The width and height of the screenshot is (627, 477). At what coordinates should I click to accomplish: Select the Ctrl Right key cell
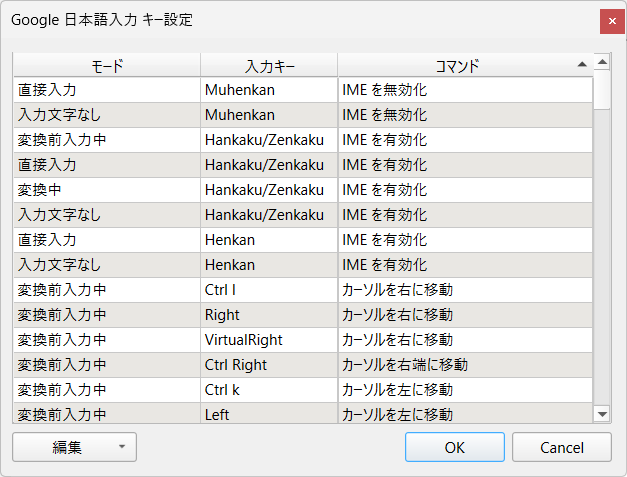(269, 365)
